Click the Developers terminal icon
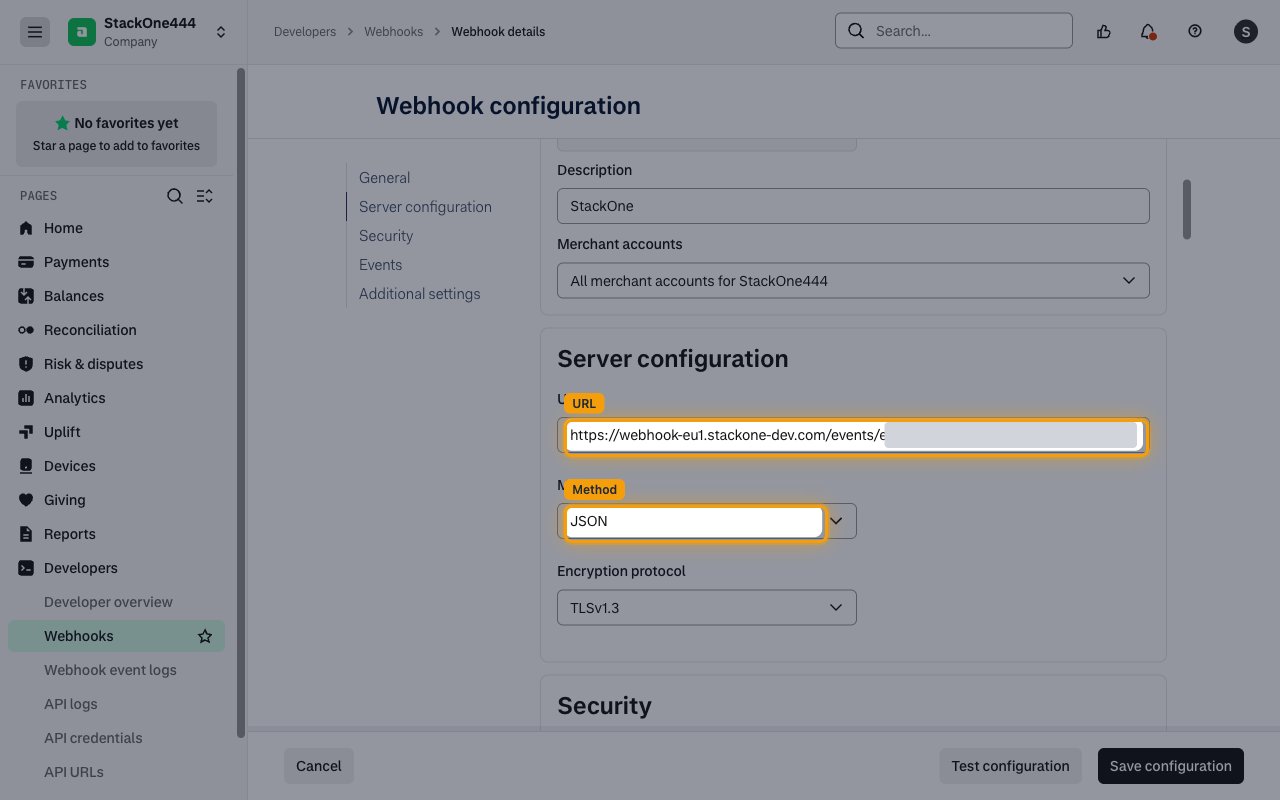 pos(26,568)
